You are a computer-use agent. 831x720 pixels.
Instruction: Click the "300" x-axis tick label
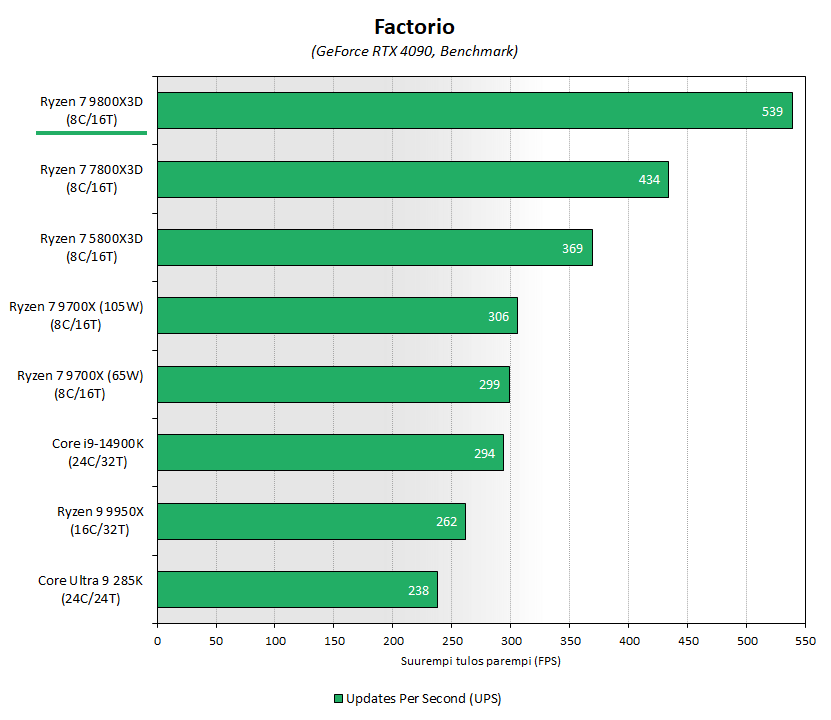coord(511,641)
